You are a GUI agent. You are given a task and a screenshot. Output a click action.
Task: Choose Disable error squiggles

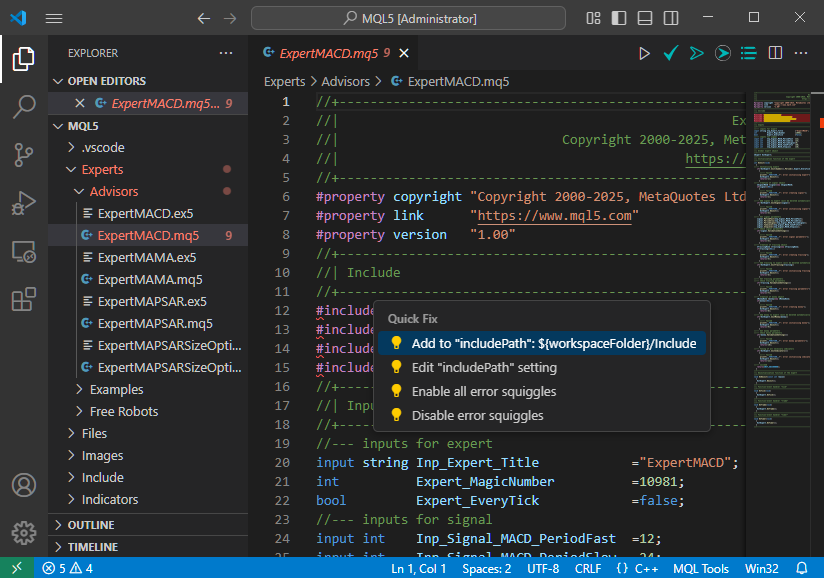tap(541, 416)
